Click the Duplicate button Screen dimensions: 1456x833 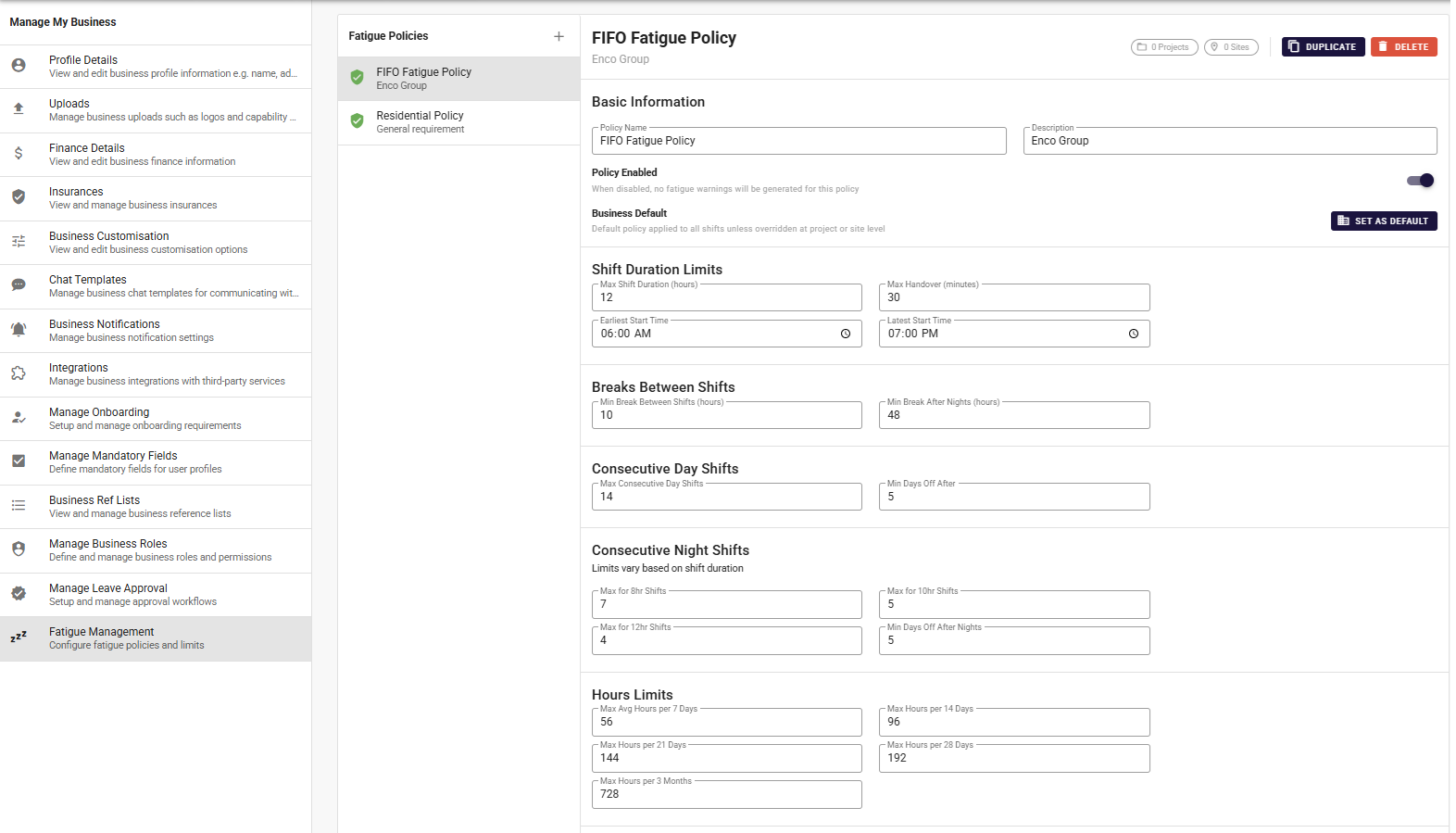(x=1323, y=46)
